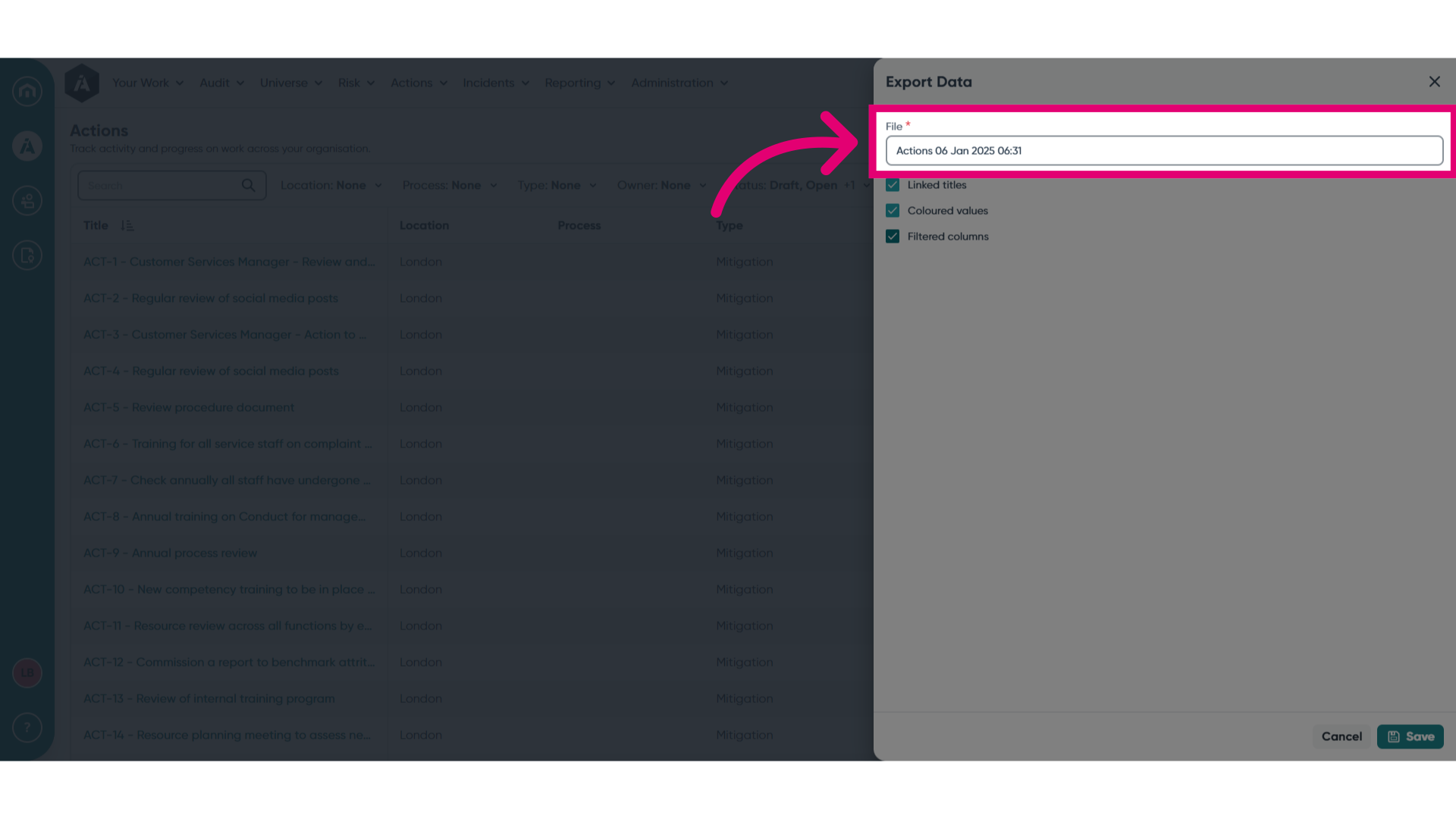Open ACT-10 New competency training action

pos(229,589)
